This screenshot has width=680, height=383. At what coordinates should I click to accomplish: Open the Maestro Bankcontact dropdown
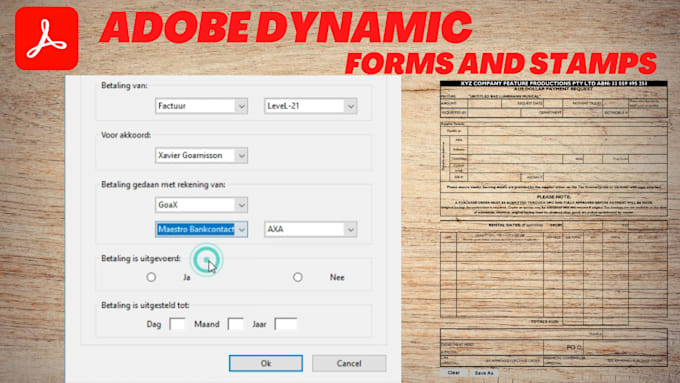point(201,229)
